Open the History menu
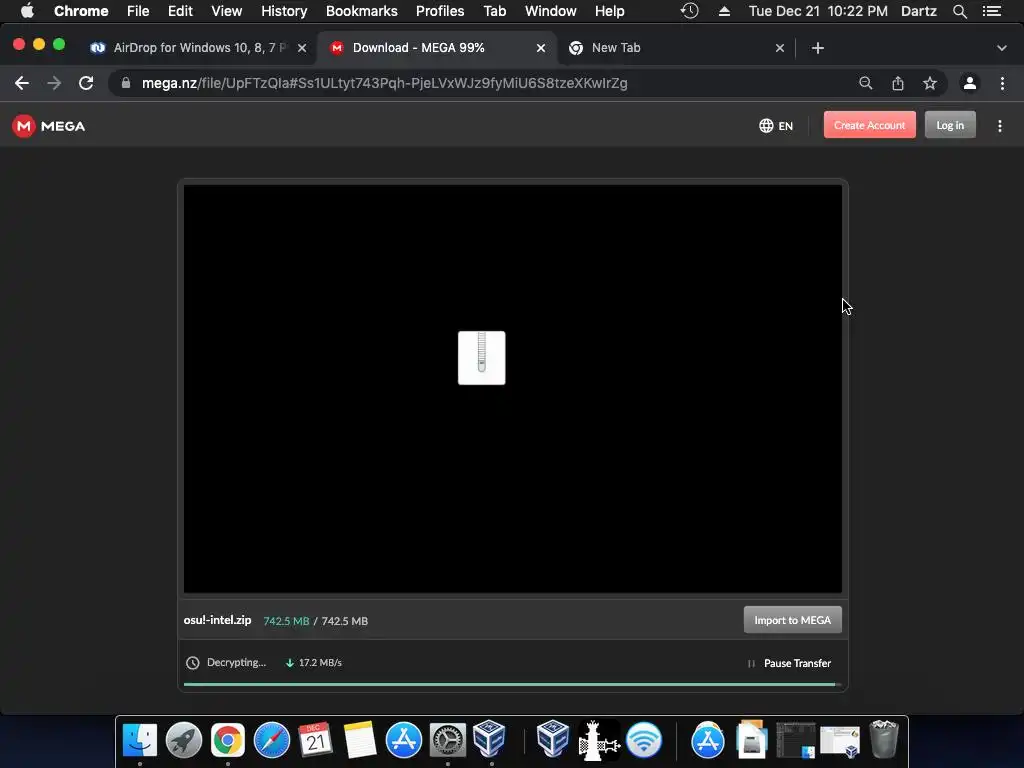This screenshot has width=1024, height=768. coord(284,11)
